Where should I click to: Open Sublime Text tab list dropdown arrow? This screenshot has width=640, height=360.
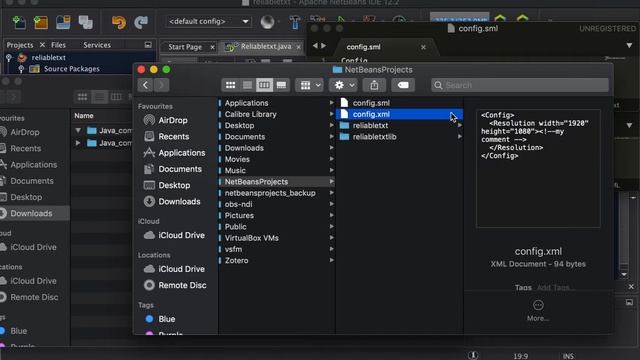(x=629, y=46)
